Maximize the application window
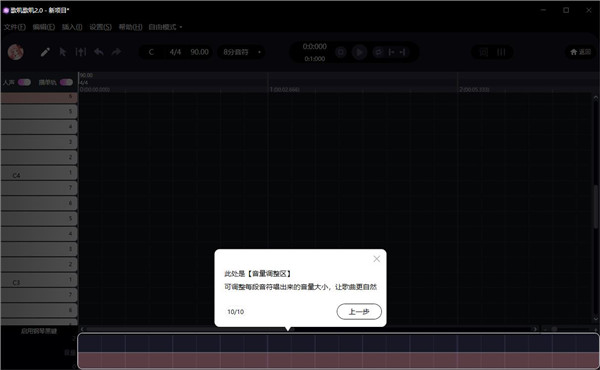The height and width of the screenshot is (370, 600). click(x=566, y=10)
